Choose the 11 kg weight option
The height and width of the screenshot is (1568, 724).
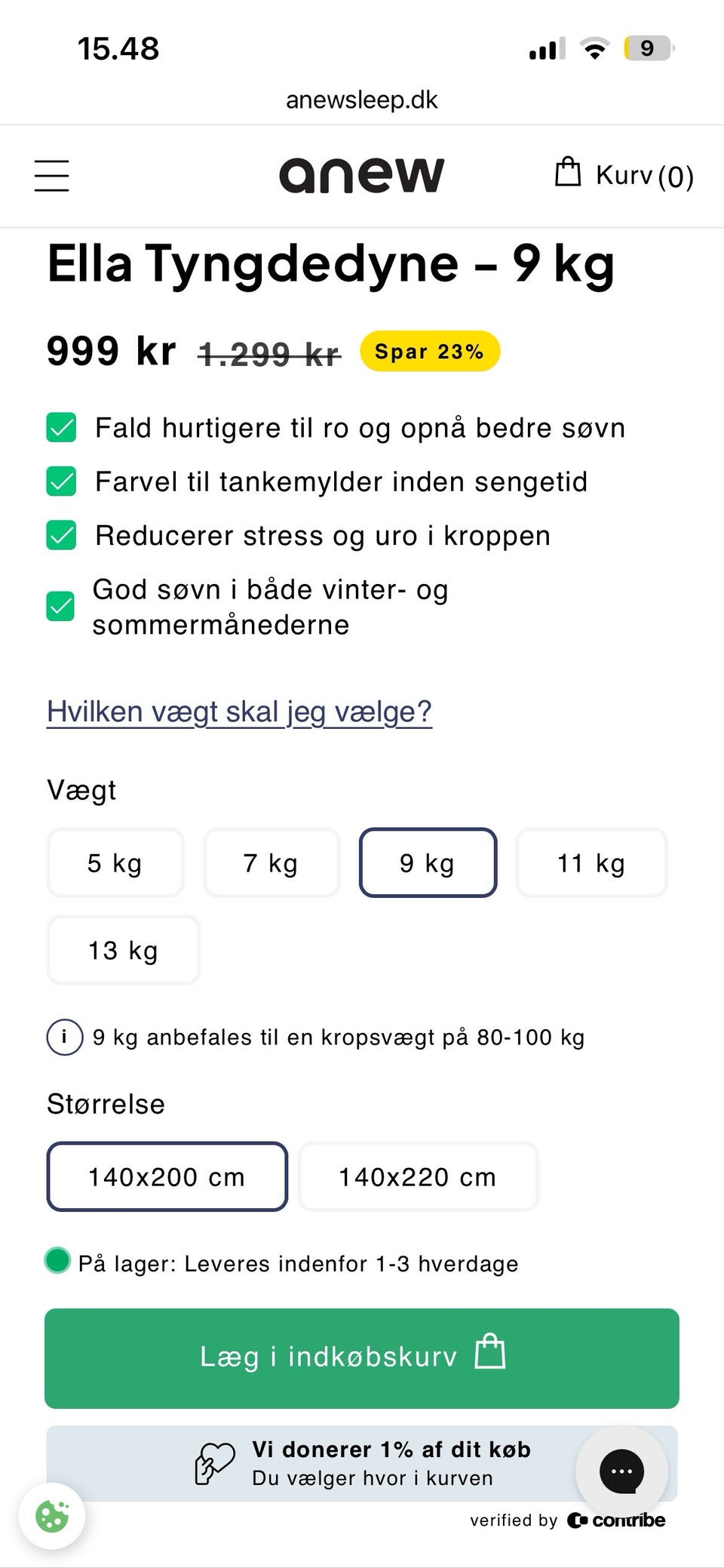point(591,863)
